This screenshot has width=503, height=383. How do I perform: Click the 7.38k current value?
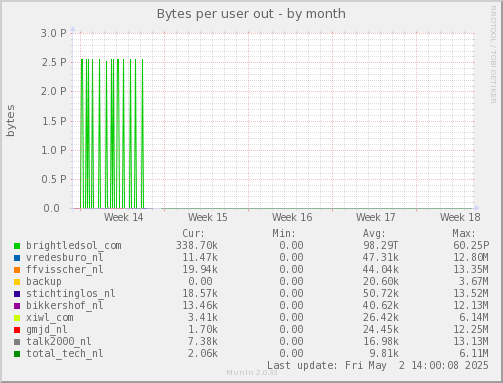click(x=203, y=342)
